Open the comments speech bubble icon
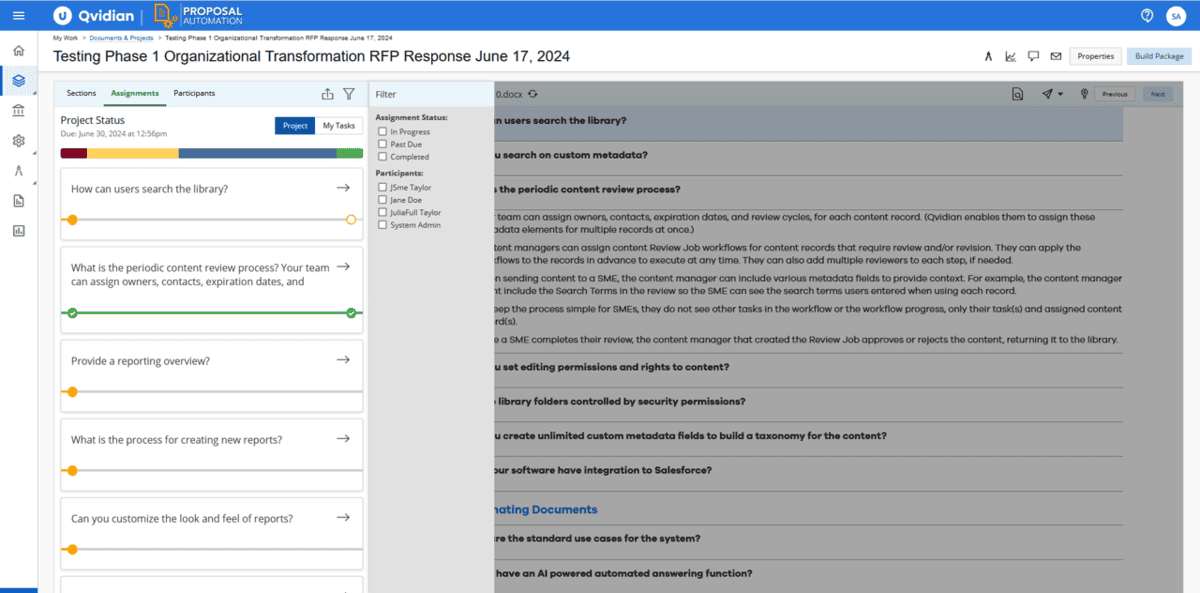Viewport: 1200px width, 593px height. [1033, 57]
